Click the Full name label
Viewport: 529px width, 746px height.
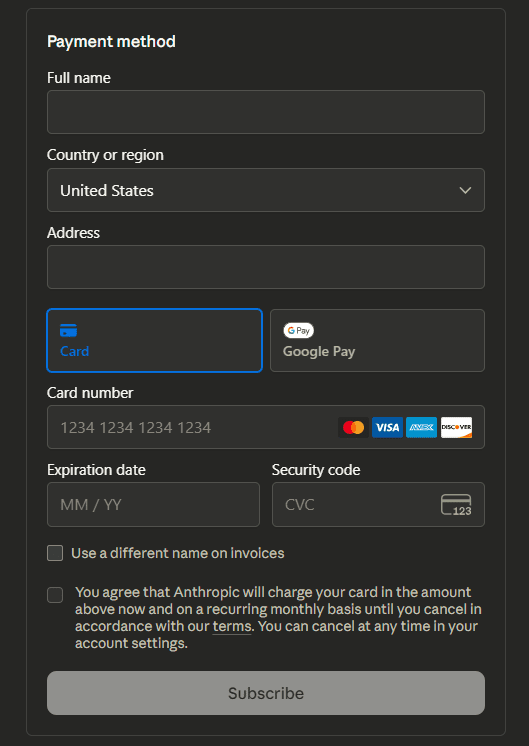(79, 78)
